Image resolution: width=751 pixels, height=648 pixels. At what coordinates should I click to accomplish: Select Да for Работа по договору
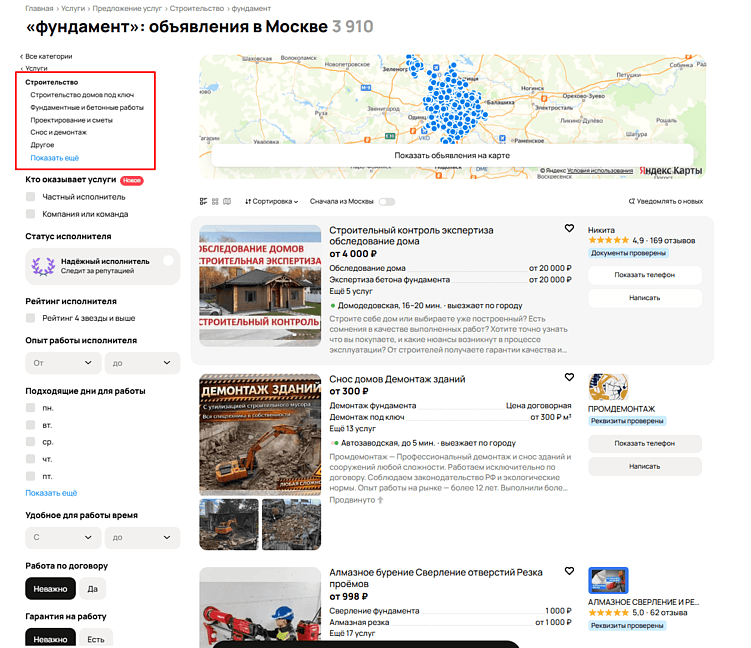tap(92, 589)
